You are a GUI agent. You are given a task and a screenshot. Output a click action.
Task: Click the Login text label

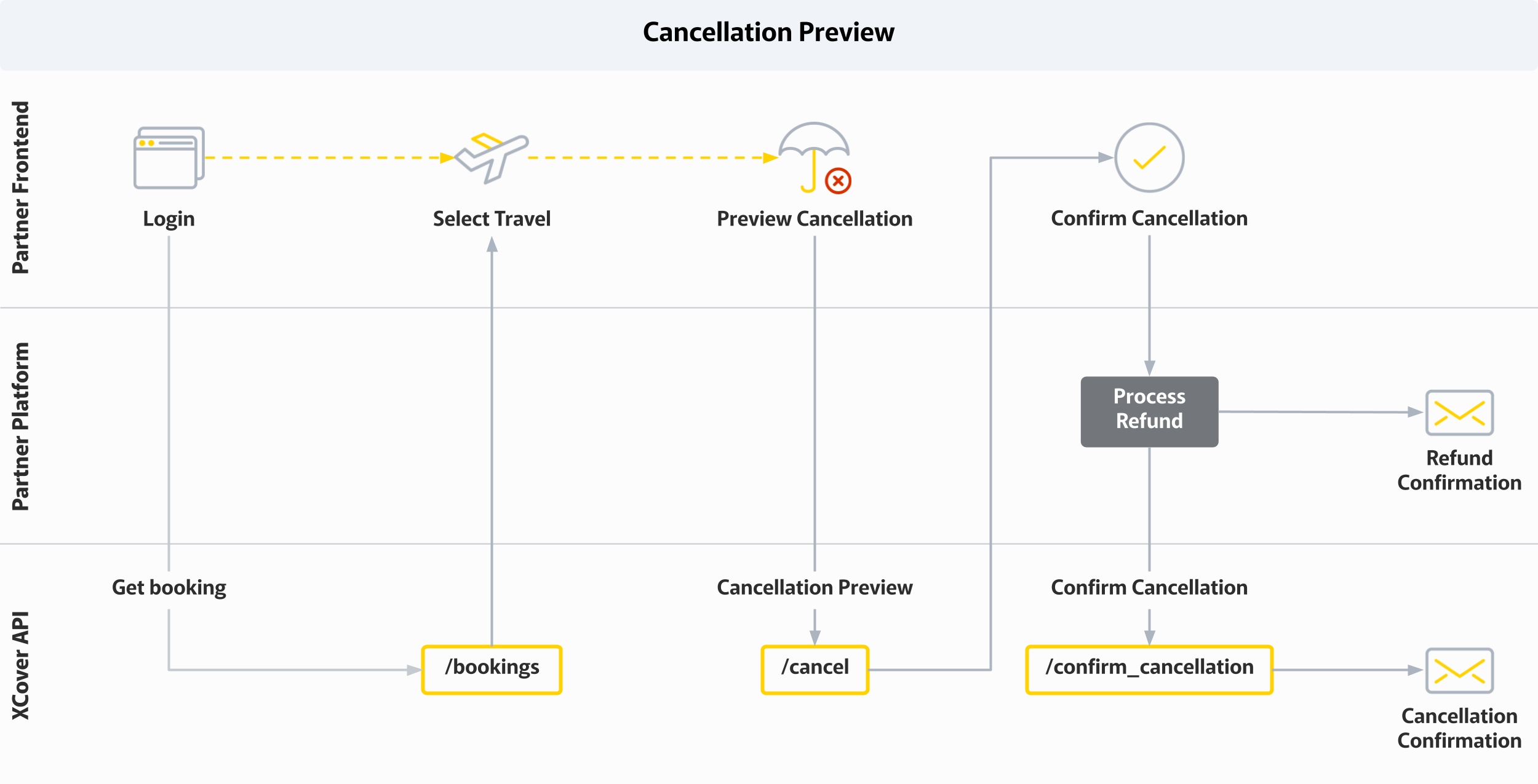click(169, 219)
